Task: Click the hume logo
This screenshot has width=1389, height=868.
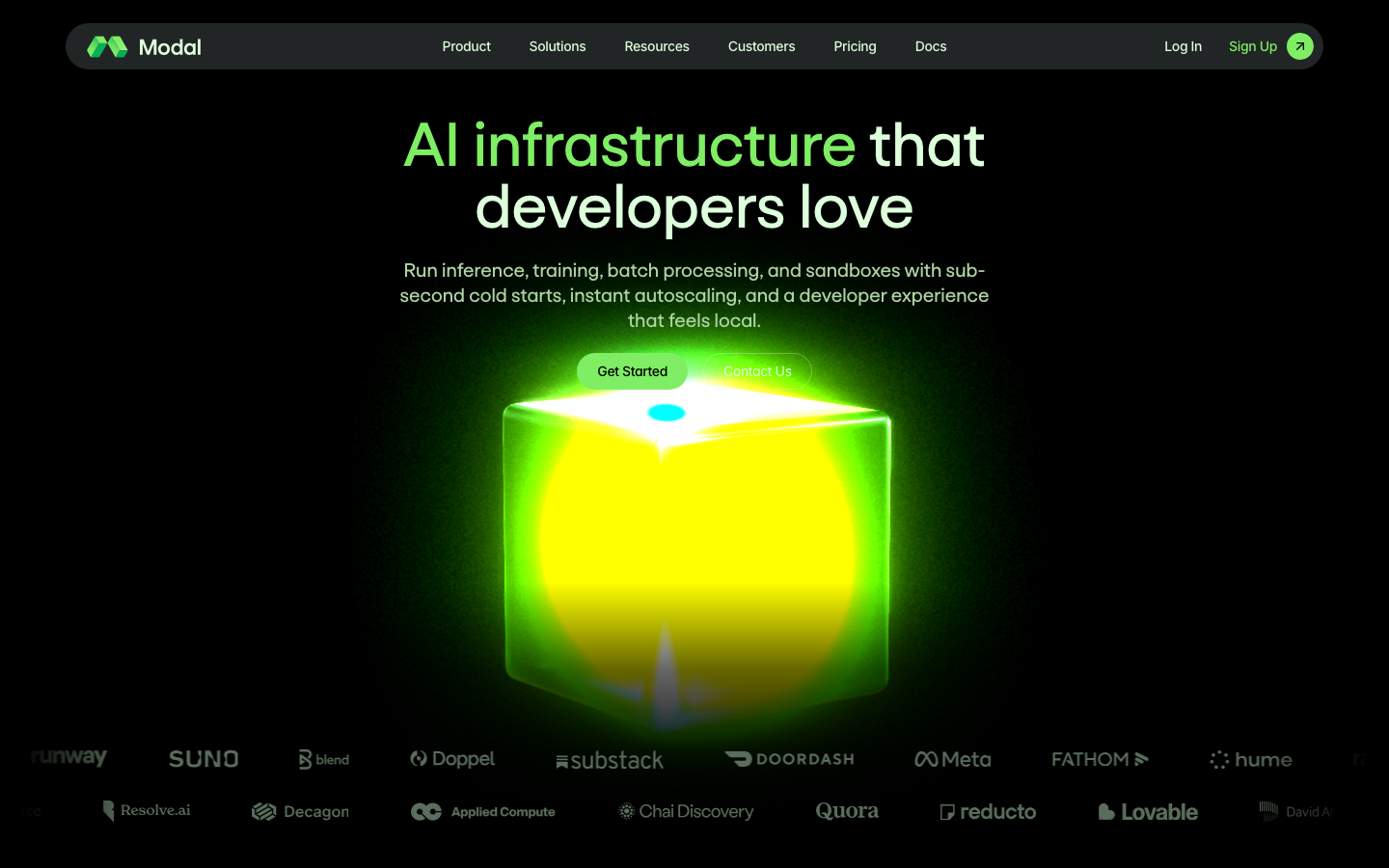Action: pos(1251,760)
